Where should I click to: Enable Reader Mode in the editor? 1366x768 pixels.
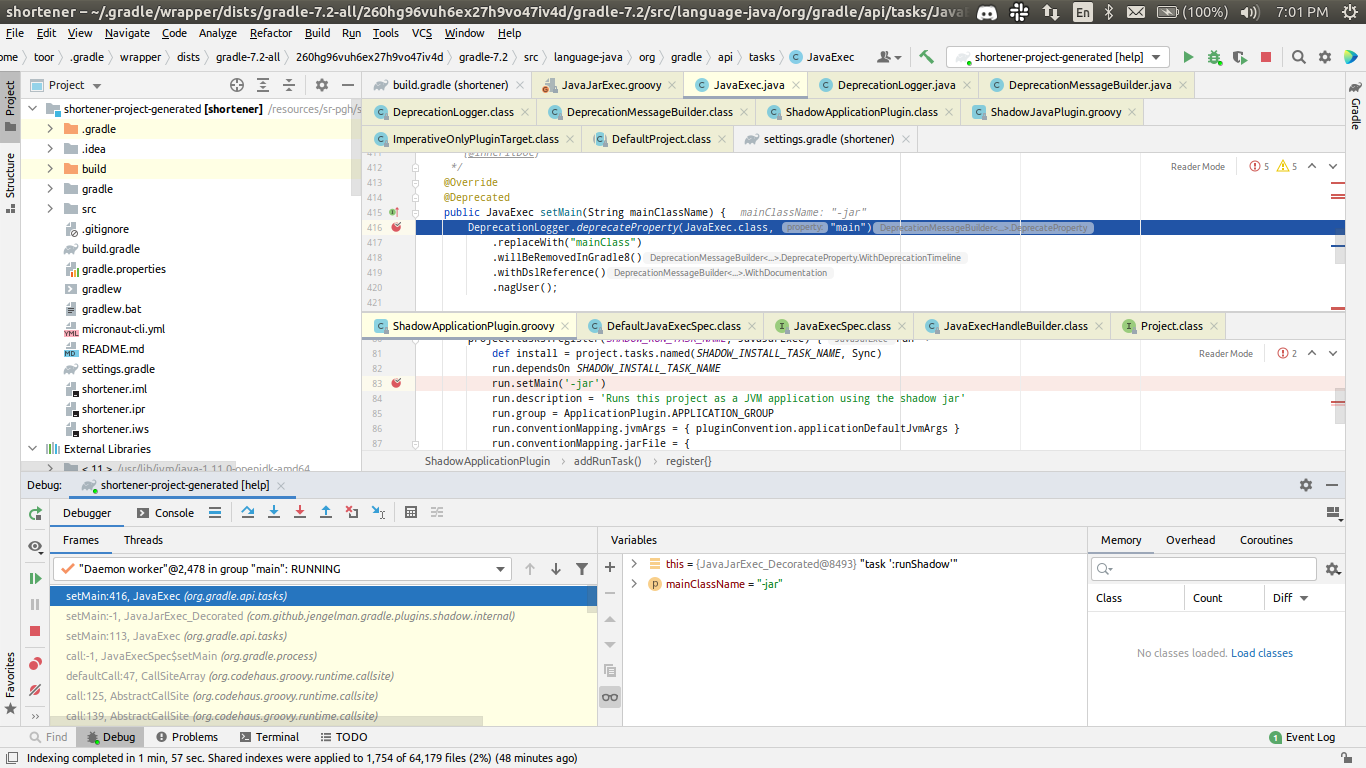pos(1197,166)
